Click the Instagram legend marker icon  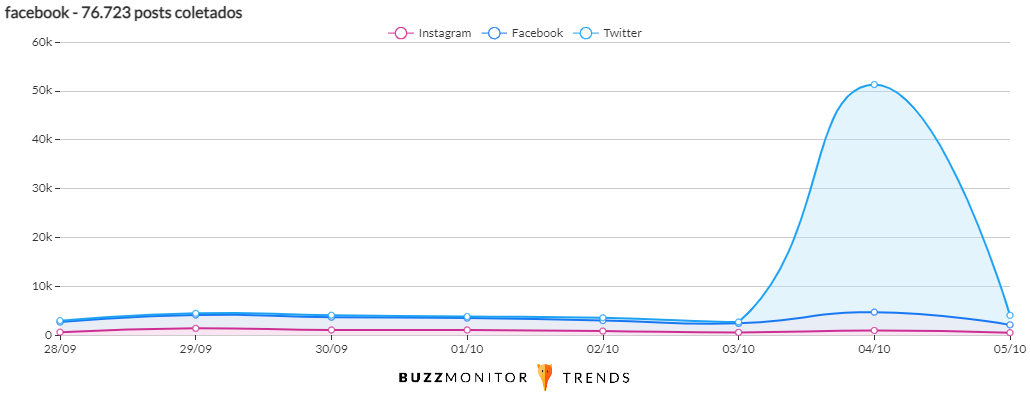tap(401, 33)
